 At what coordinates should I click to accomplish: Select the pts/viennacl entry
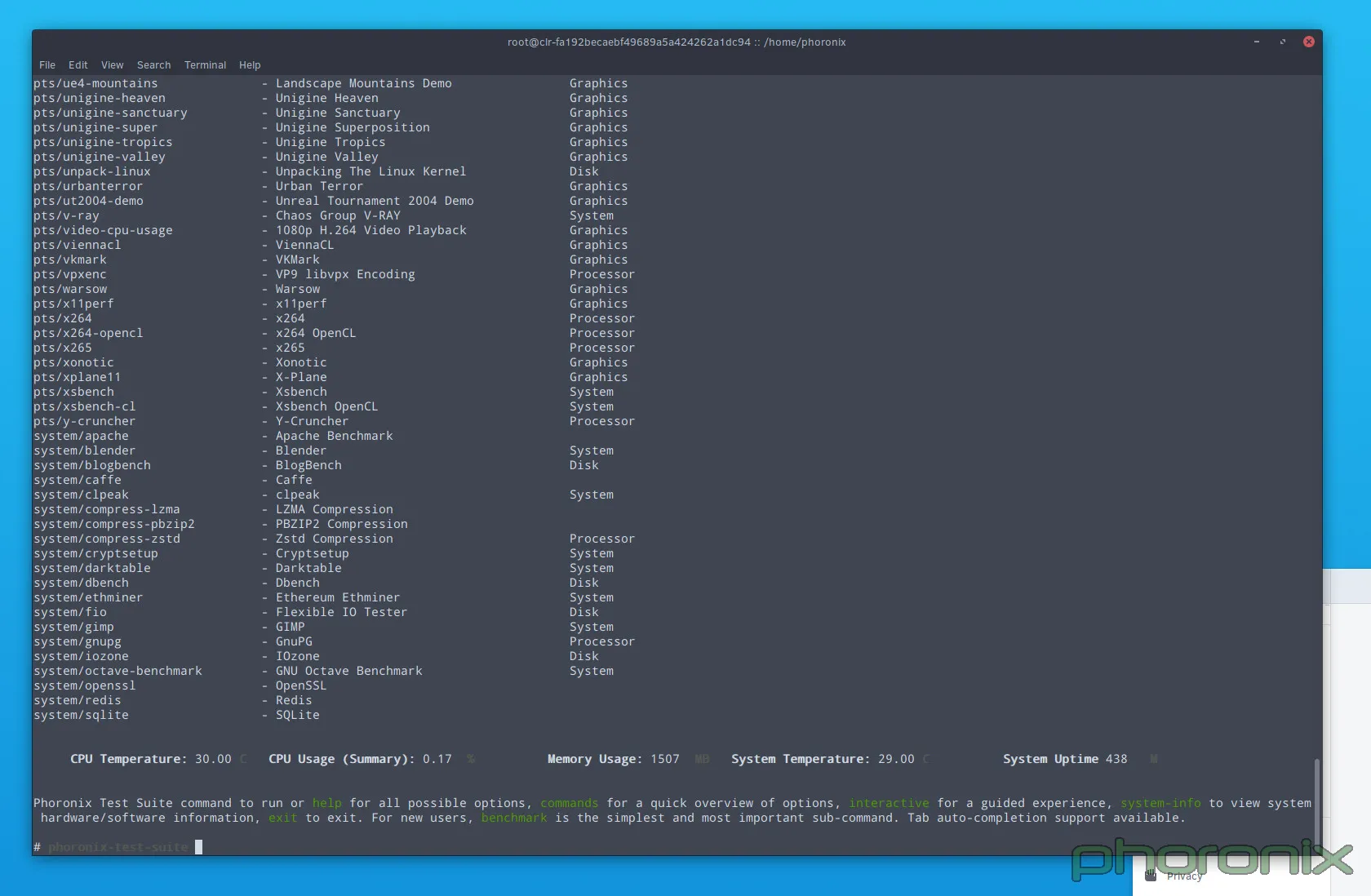click(x=78, y=245)
